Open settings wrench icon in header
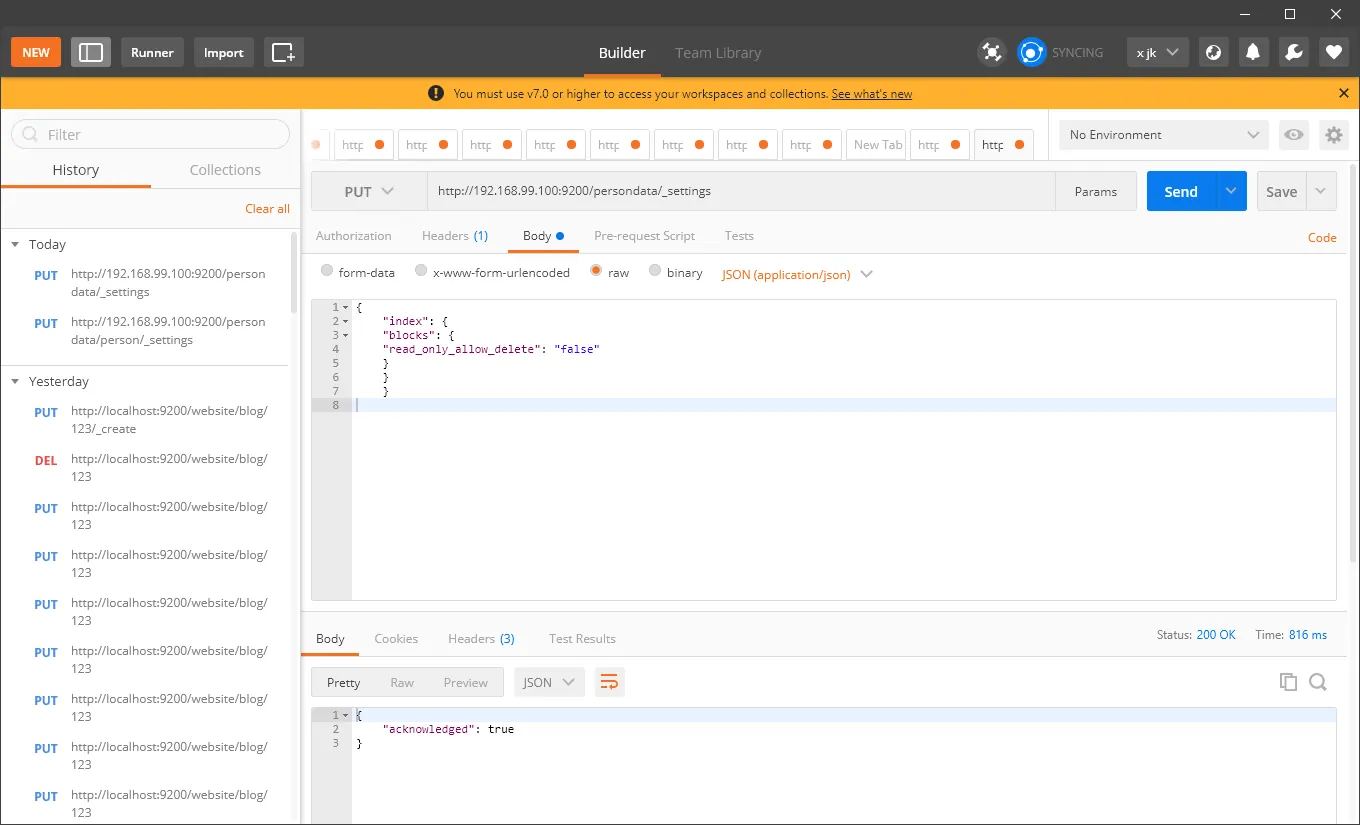The height and width of the screenshot is (825, 1360). coord(1294,52)
